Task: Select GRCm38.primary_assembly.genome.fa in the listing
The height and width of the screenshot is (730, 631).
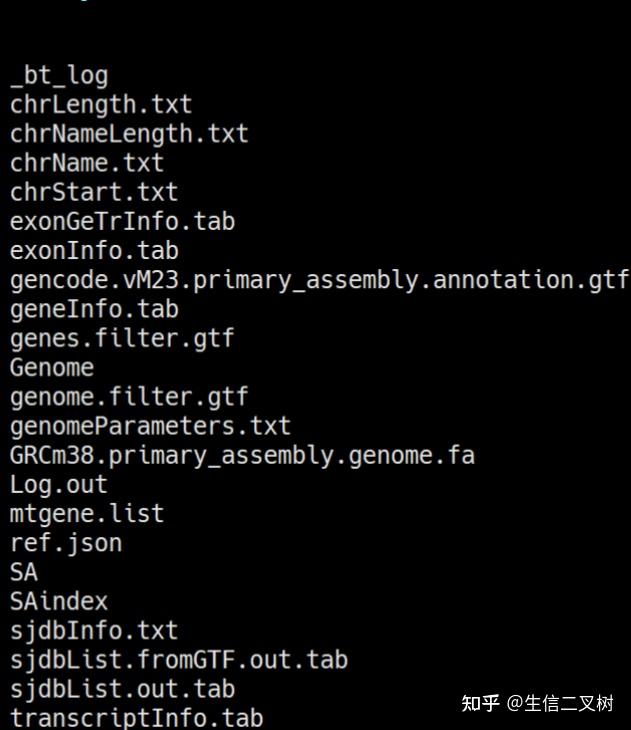Action: [x=242, y=455]
